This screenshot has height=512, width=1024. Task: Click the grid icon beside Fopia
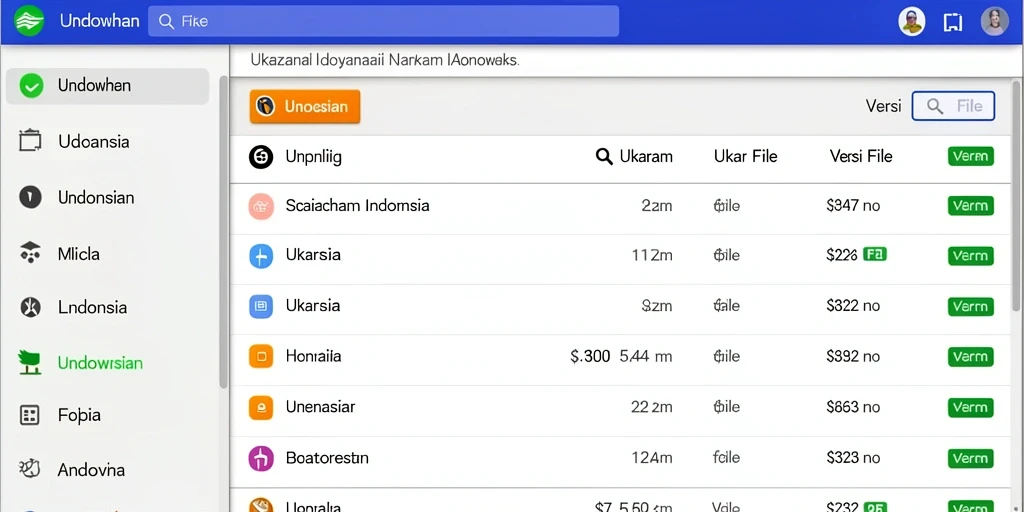click(30, 415)
